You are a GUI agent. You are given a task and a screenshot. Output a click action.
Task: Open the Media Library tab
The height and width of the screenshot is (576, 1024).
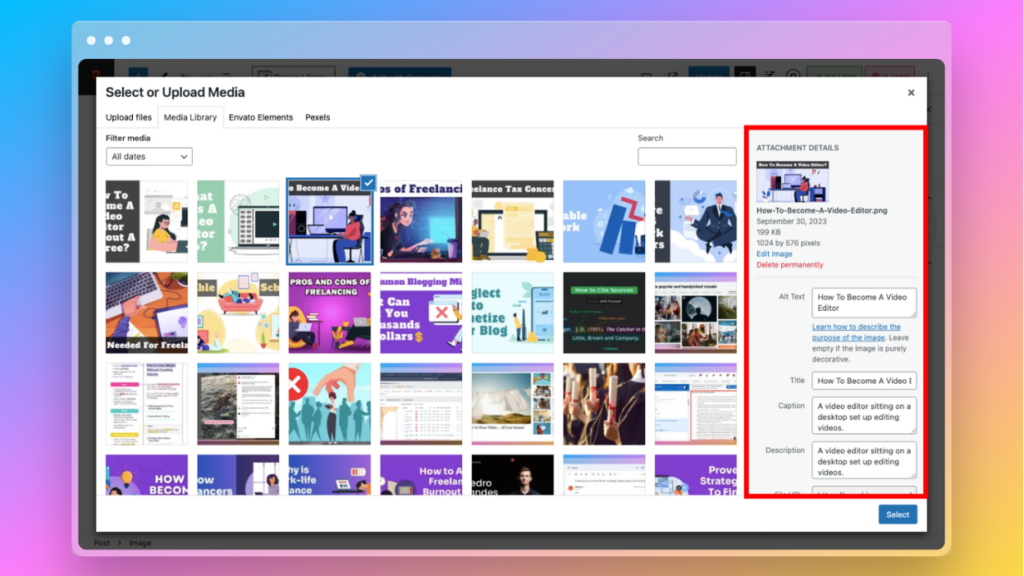click(190, 118)
